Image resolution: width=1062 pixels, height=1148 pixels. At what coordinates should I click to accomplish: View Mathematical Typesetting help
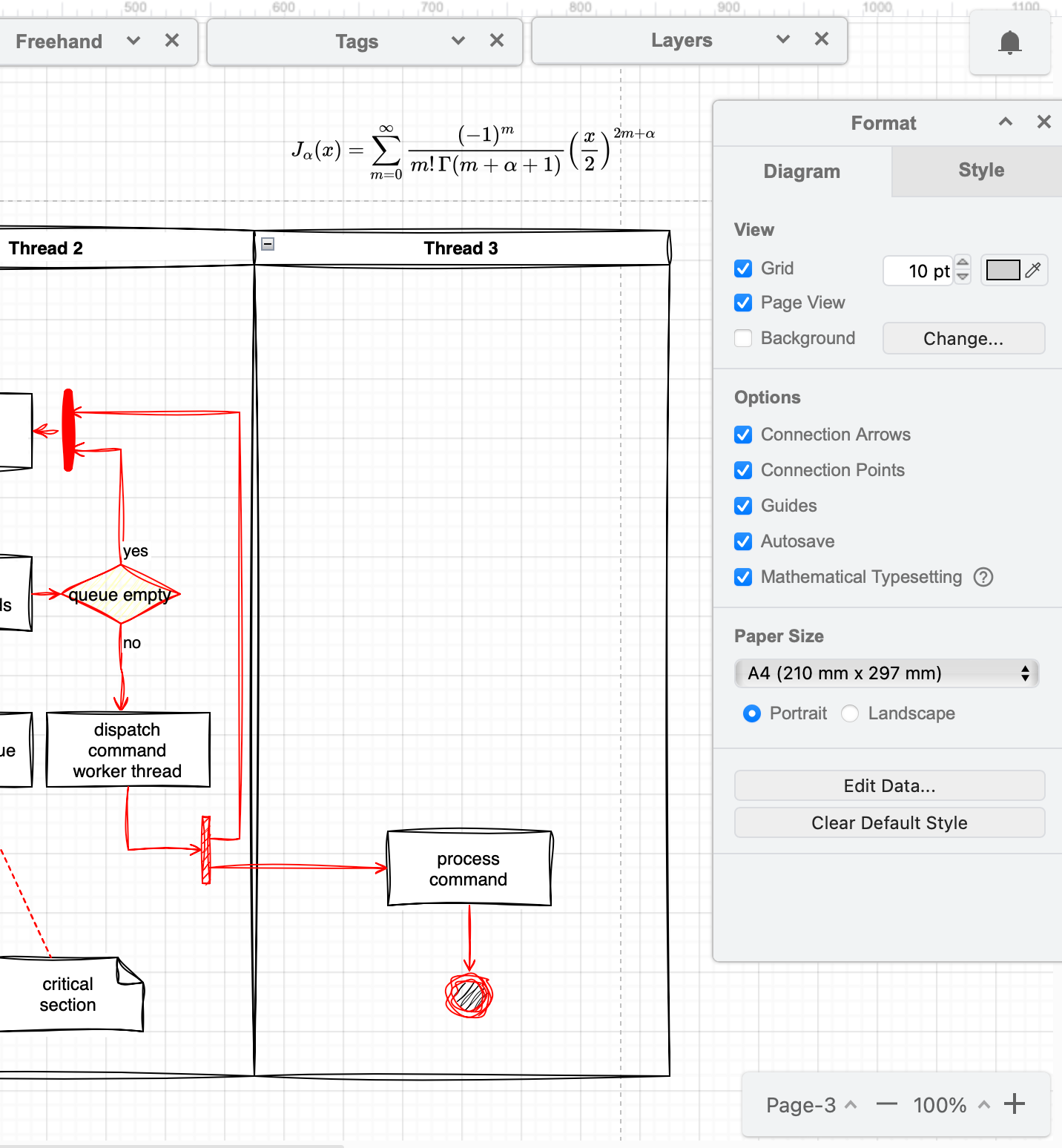(983, 577)
